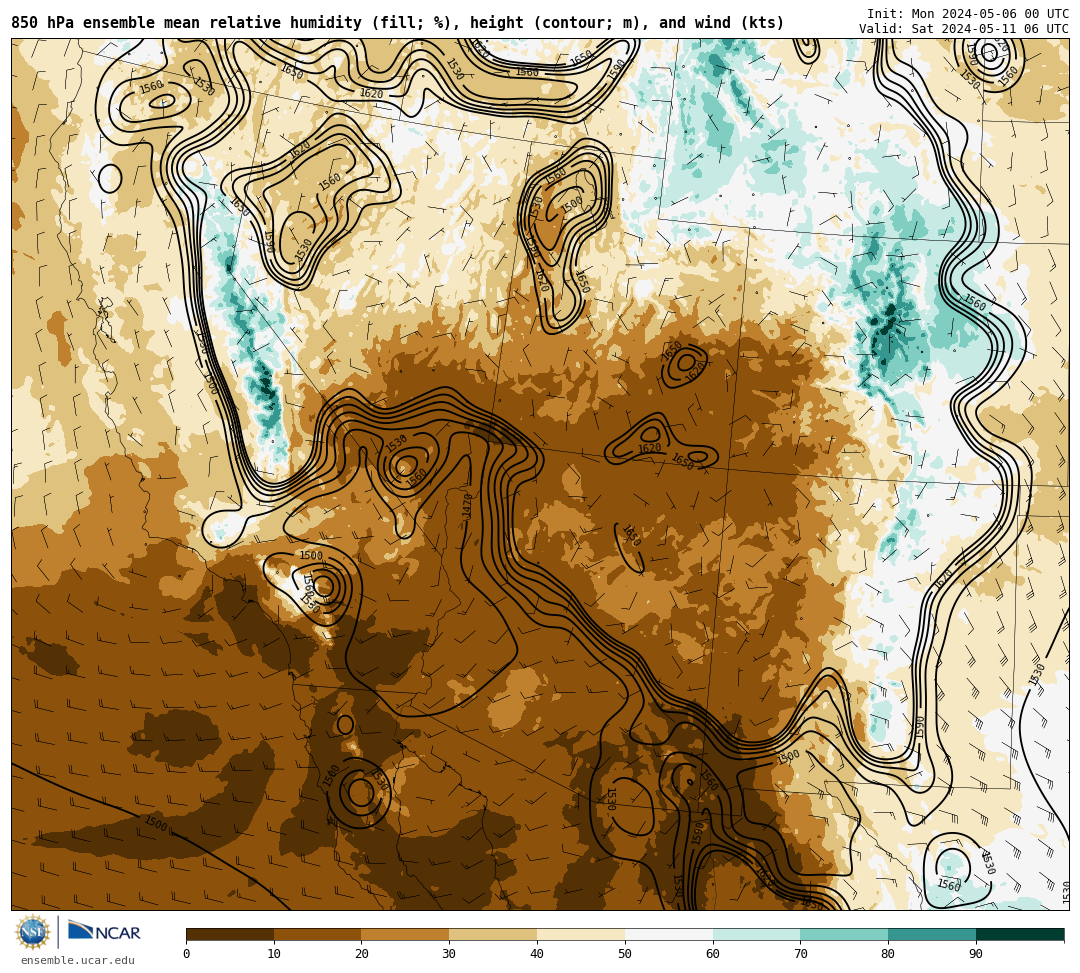Select the 90-100% dark green color swatch

tap(1020, 934)
